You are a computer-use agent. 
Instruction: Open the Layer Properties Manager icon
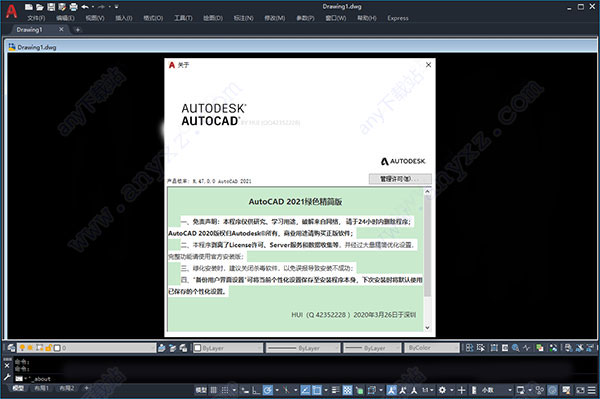click(11, 348)
